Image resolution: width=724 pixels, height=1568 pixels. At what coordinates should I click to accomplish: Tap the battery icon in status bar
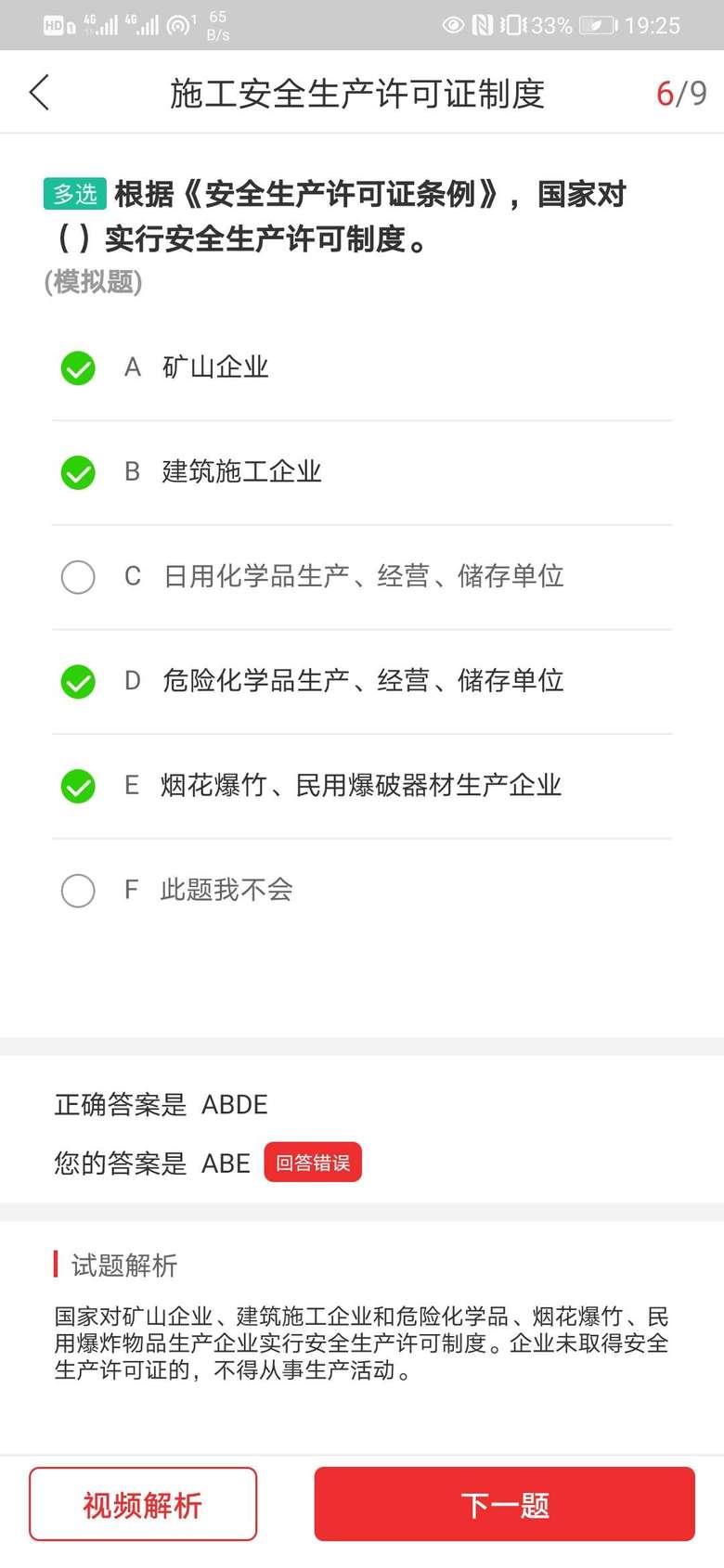click(x=598, y=25)
